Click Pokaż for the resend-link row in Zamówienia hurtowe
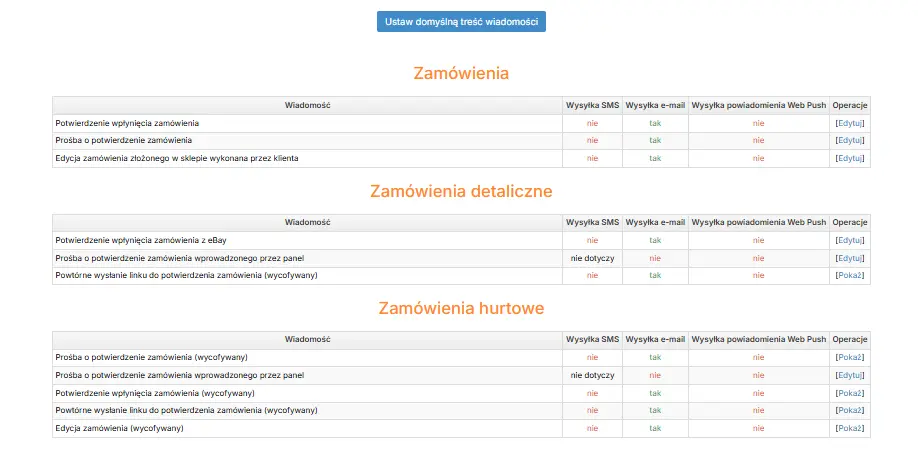 (x=850, y=410)
